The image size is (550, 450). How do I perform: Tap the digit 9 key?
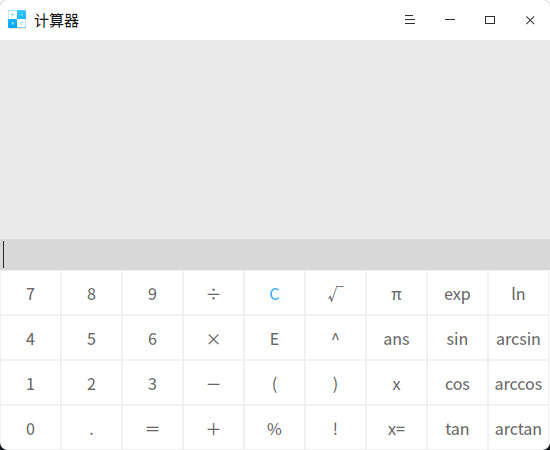[x=152, y=294]
